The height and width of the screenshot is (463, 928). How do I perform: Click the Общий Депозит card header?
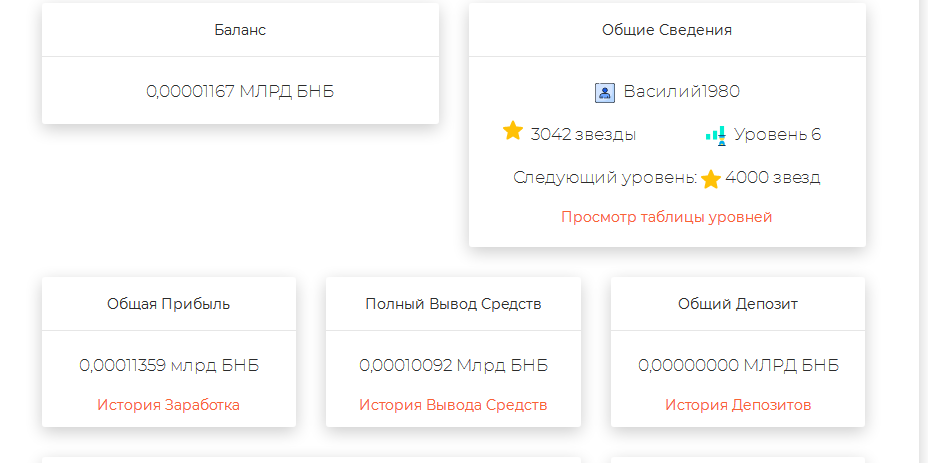(x=738, y=304)
